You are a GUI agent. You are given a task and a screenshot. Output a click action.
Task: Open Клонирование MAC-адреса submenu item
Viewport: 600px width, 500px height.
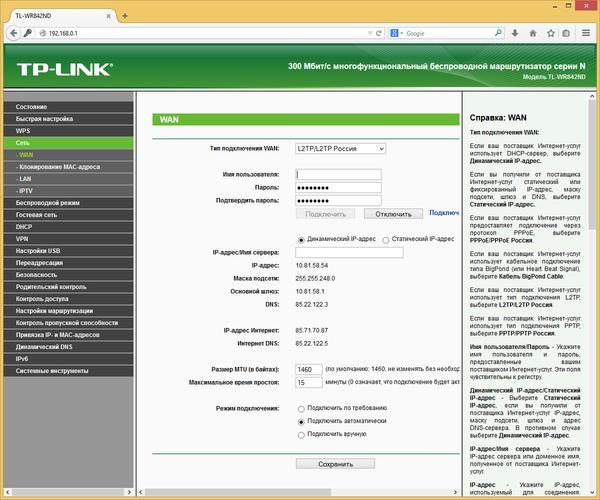click(69, 167)
